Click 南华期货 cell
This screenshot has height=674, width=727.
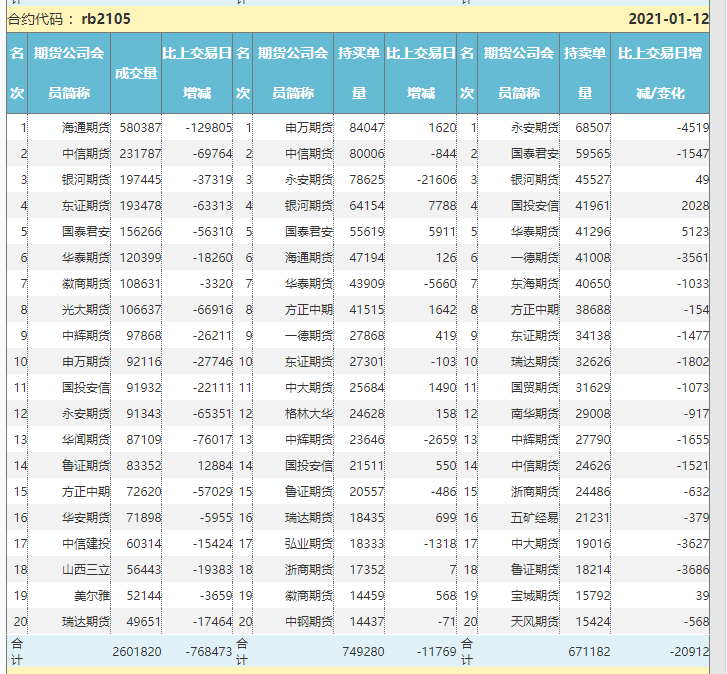[535, 413]
